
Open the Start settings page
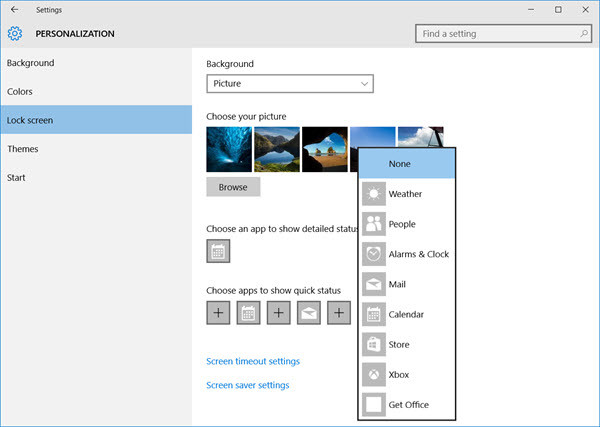(x=96, y=178)
